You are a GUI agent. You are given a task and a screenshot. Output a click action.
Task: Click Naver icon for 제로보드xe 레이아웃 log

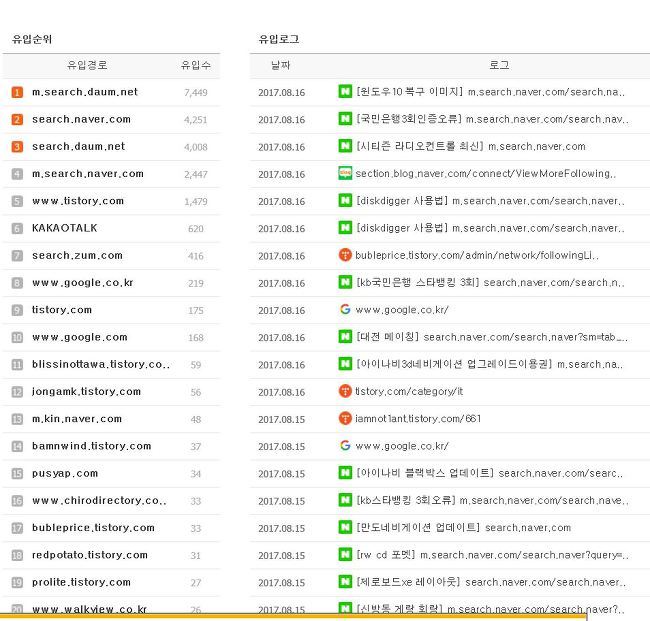pos(345,582)
